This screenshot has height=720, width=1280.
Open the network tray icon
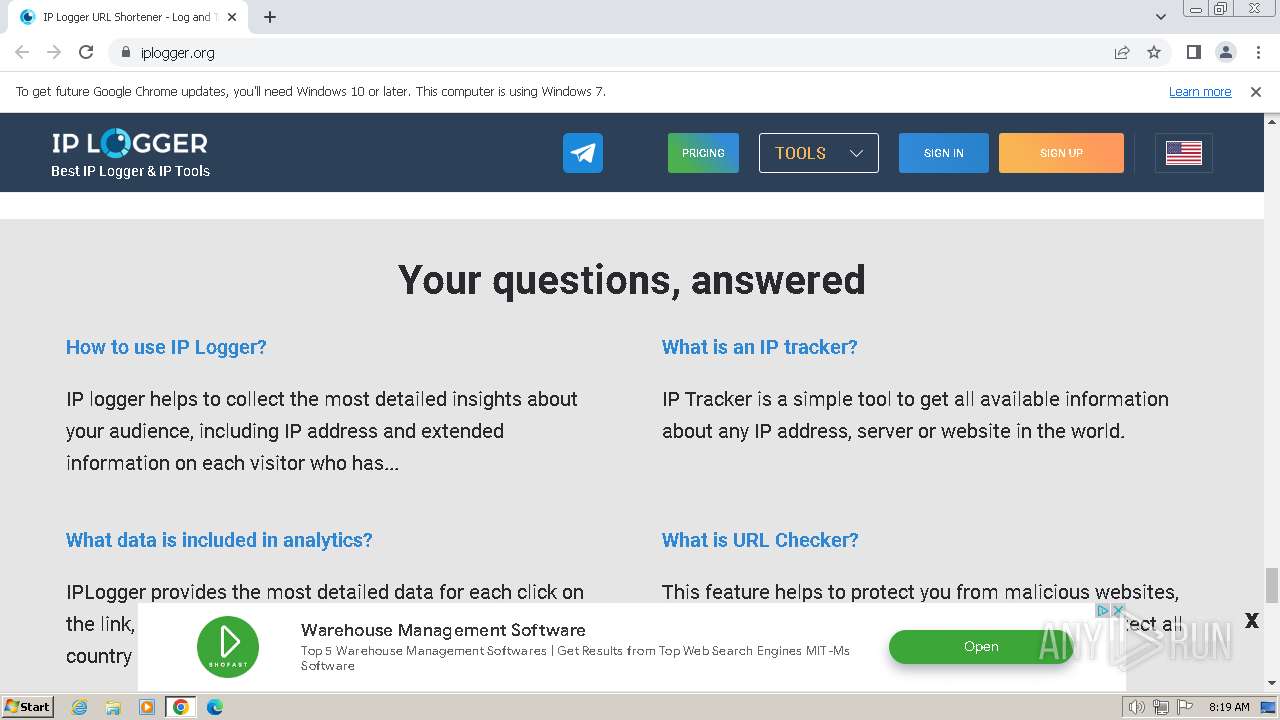coord(1161,707)
